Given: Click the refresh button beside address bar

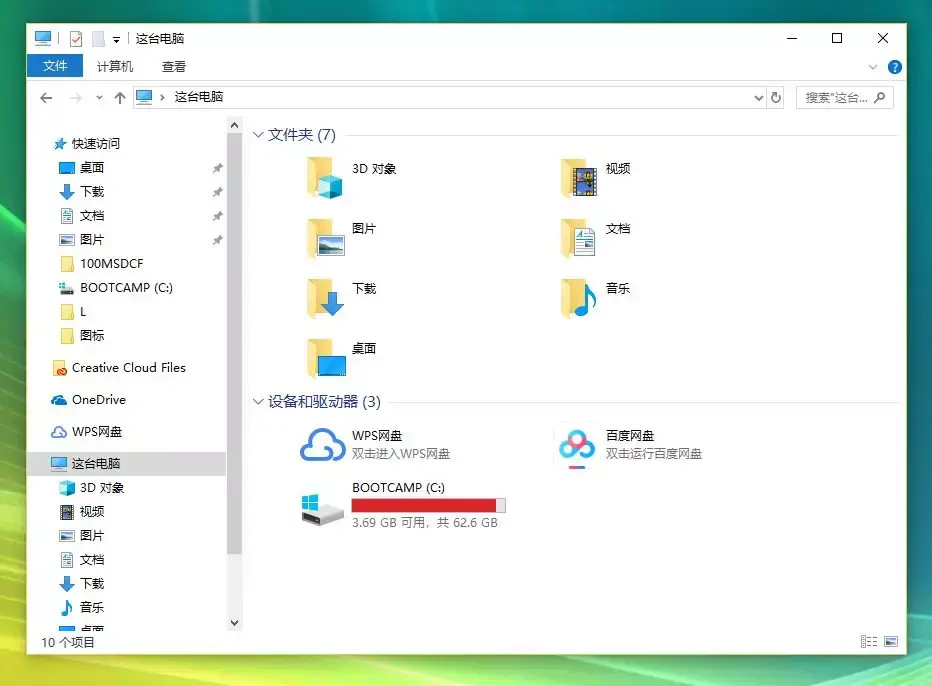Looking at the screenshot, I should coord(776,97).
